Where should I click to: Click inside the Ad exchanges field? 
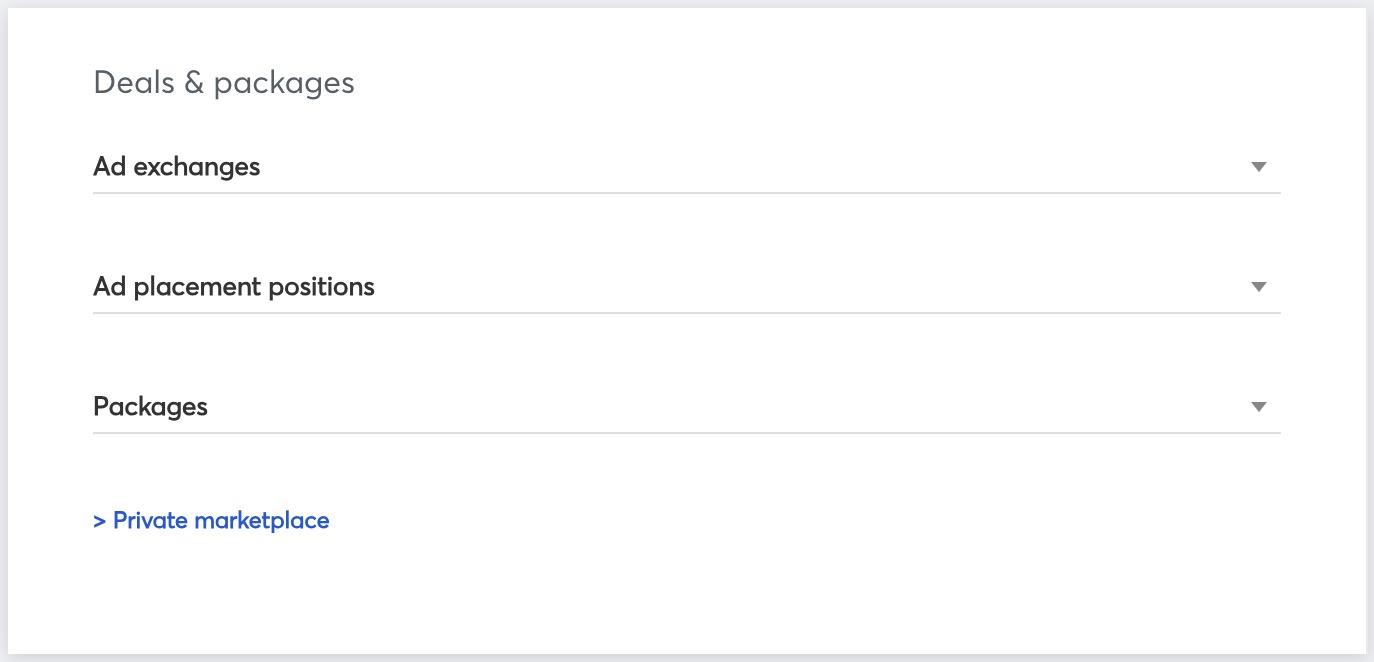click(686, 167)
